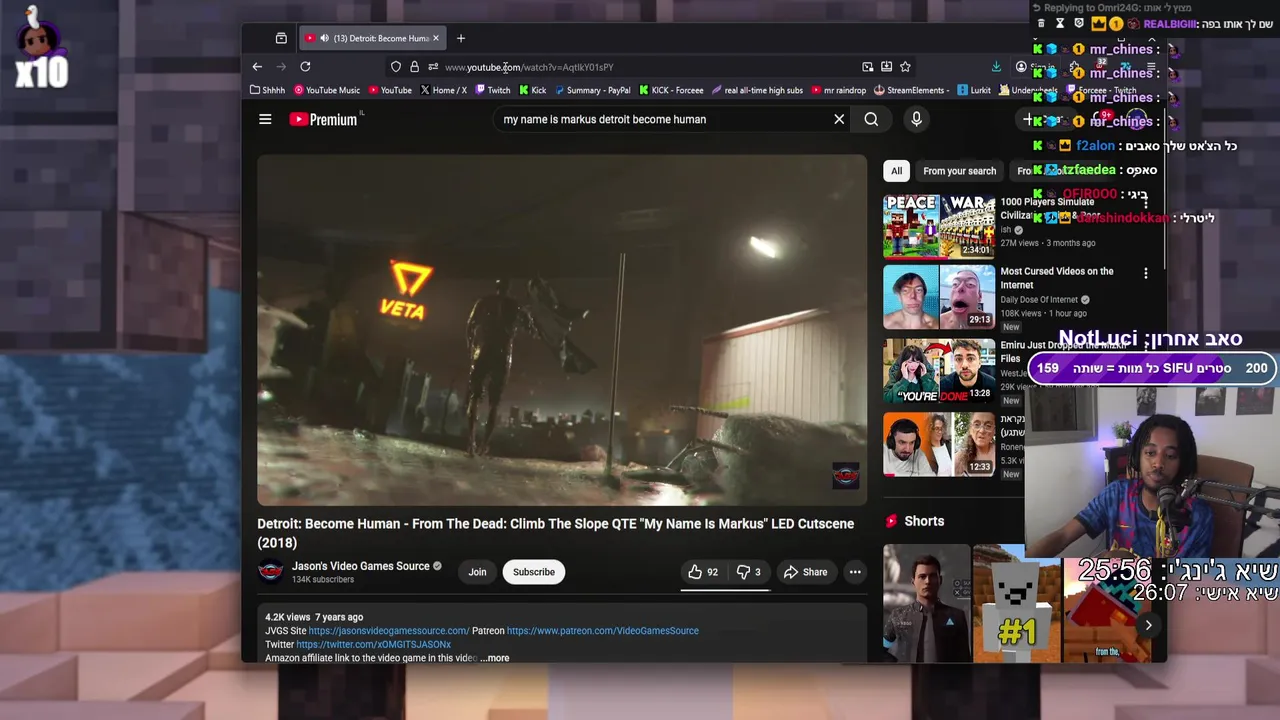Open Emiru Just Dropped video thumbnail
The image size is (1280, 720).
[939, 370]
